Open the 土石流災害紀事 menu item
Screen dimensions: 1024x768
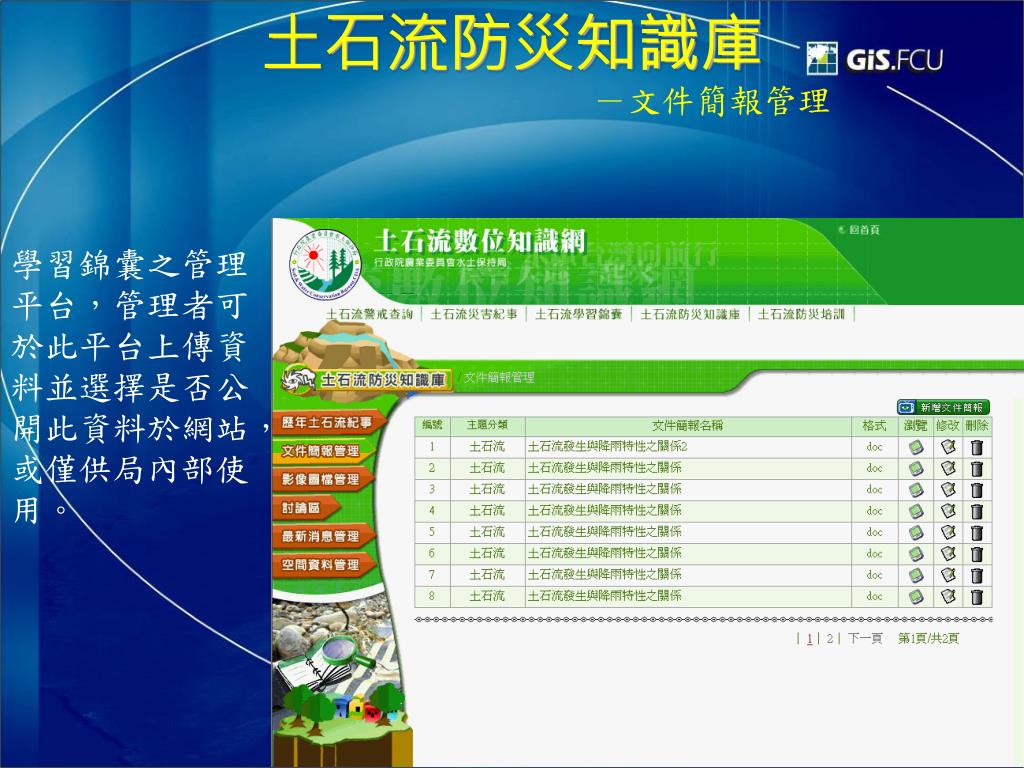point(473,314)
